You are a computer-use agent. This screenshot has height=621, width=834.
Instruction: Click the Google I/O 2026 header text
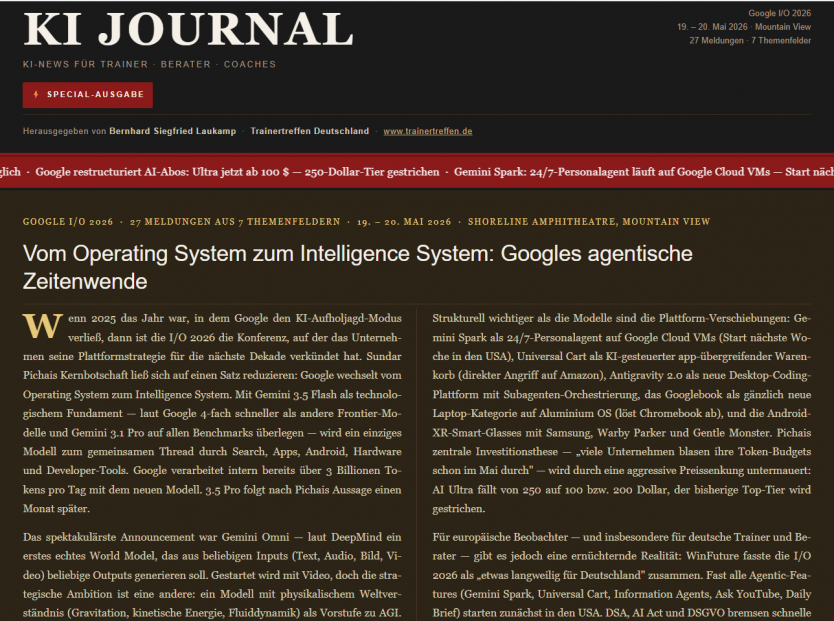(x=779, y=13)
